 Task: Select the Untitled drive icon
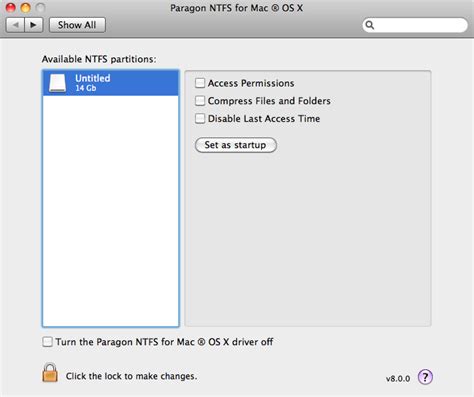(x=57, y=83)
